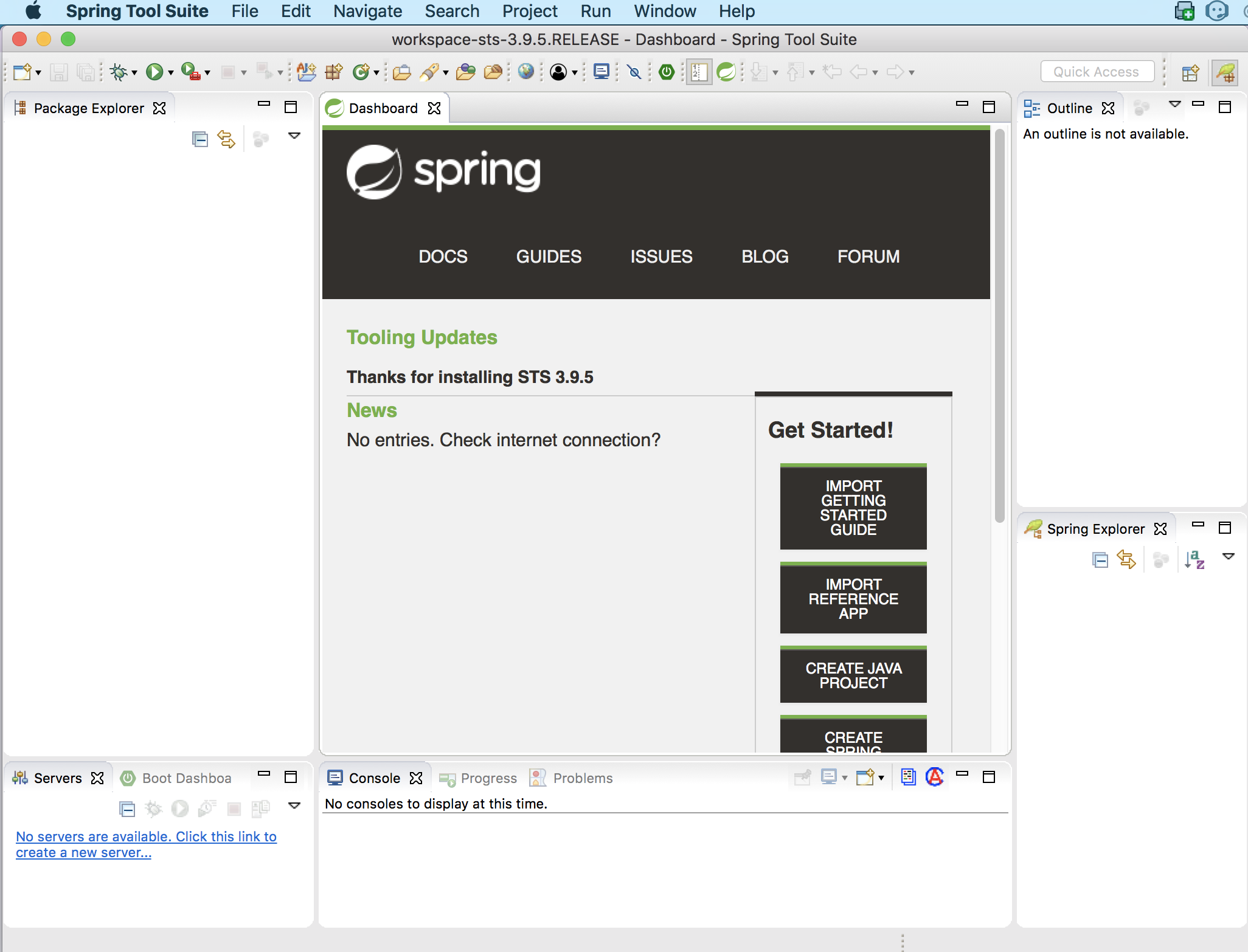Click the Quick Access search field
This screenshot has width=1248, height=952.
click(x=1097, y=72)
